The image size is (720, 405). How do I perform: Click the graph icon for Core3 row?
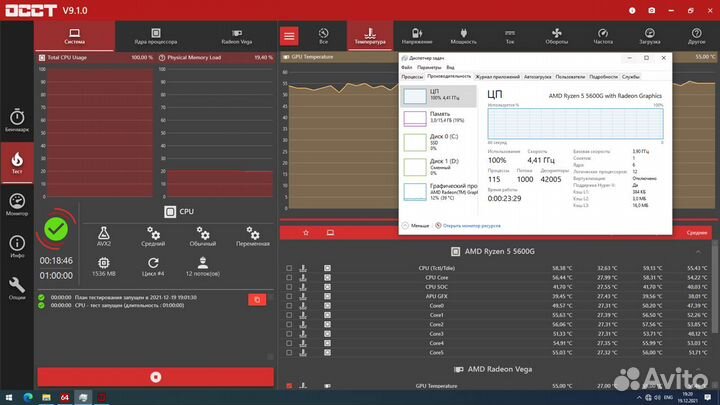[x=303, y=334]
